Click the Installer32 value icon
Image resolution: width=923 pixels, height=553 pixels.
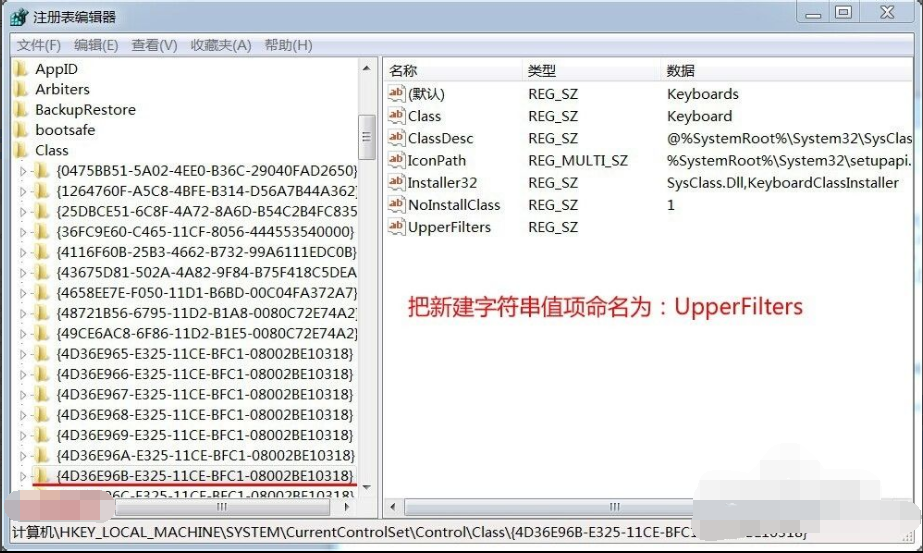click(396, 182)
